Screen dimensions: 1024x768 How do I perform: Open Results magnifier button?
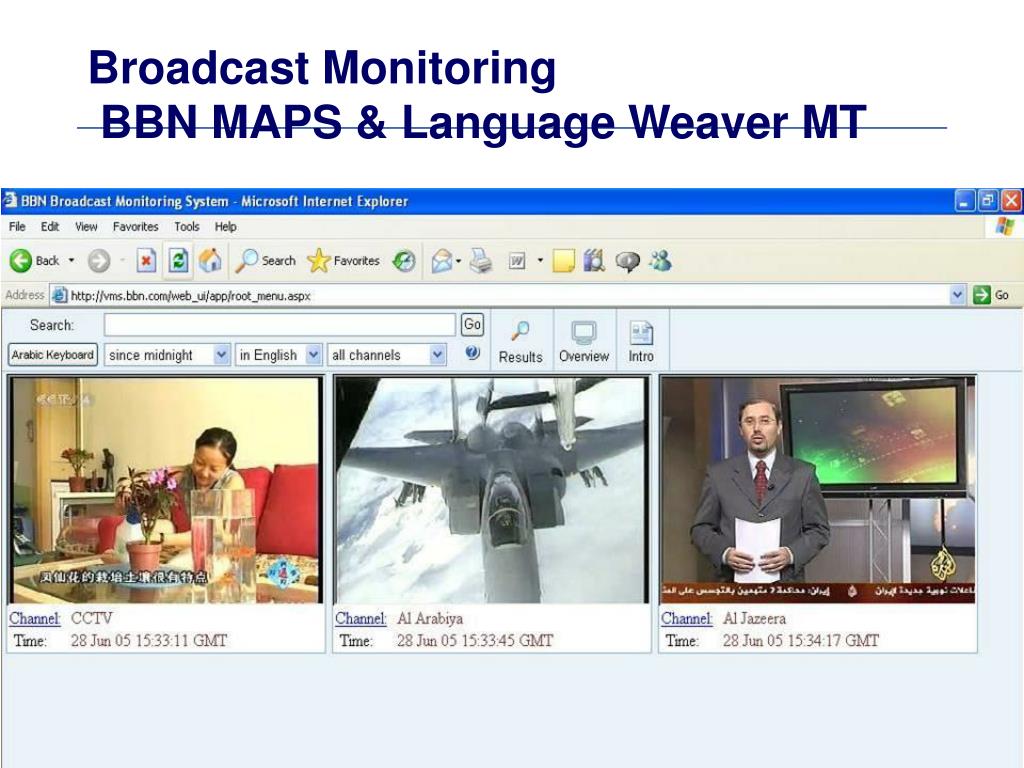click(520, 342)
